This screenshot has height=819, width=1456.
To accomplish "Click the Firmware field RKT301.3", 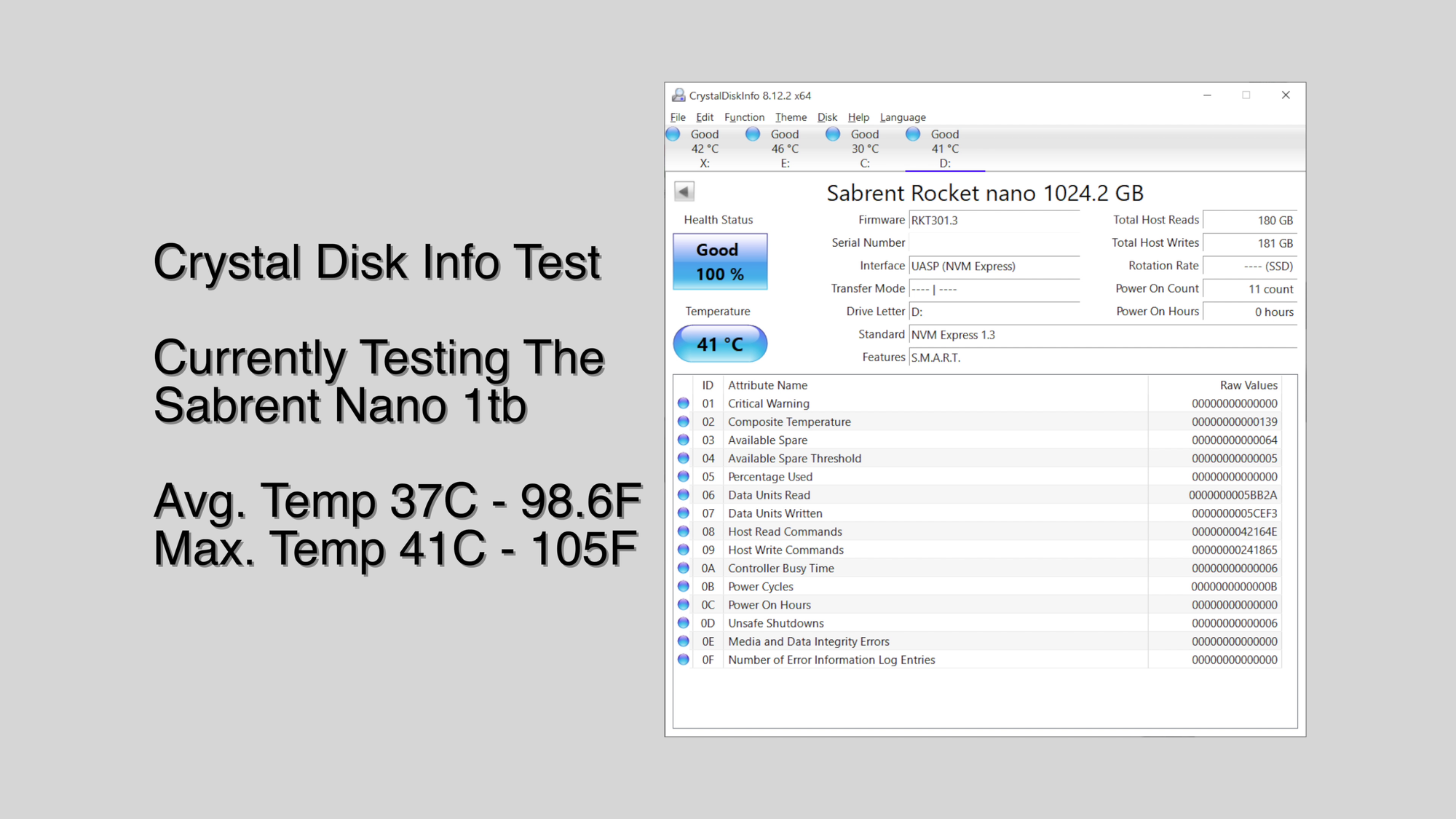I will (994, 221).
